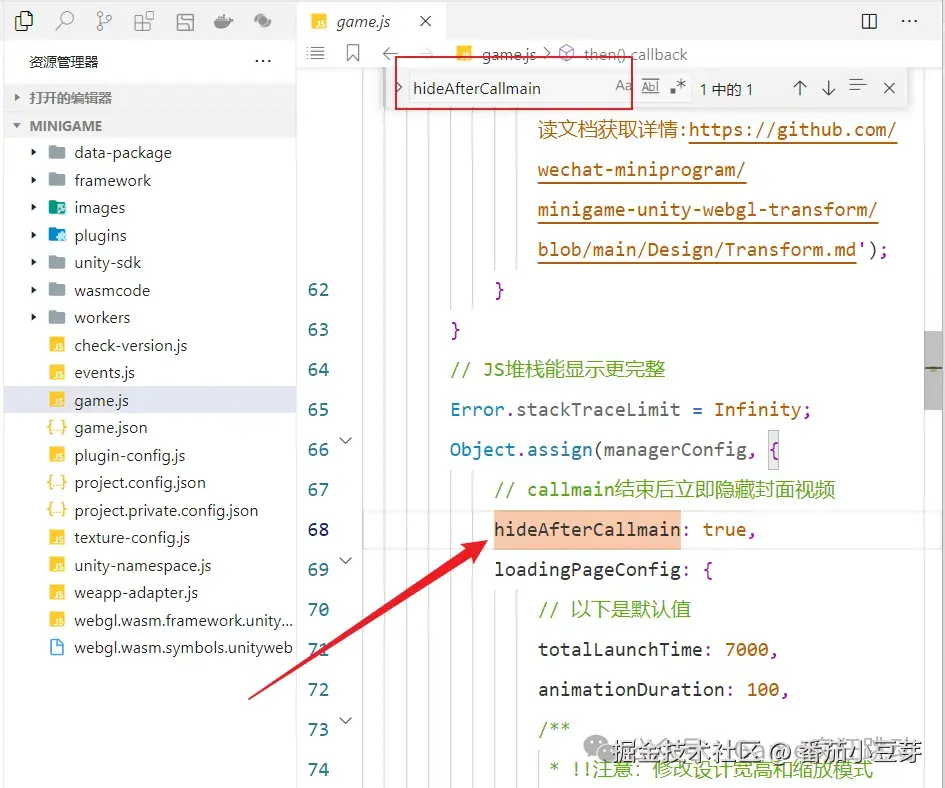Screen dimensions: 945x788
Task: Expand the images folder
Action: click(99, 208)
